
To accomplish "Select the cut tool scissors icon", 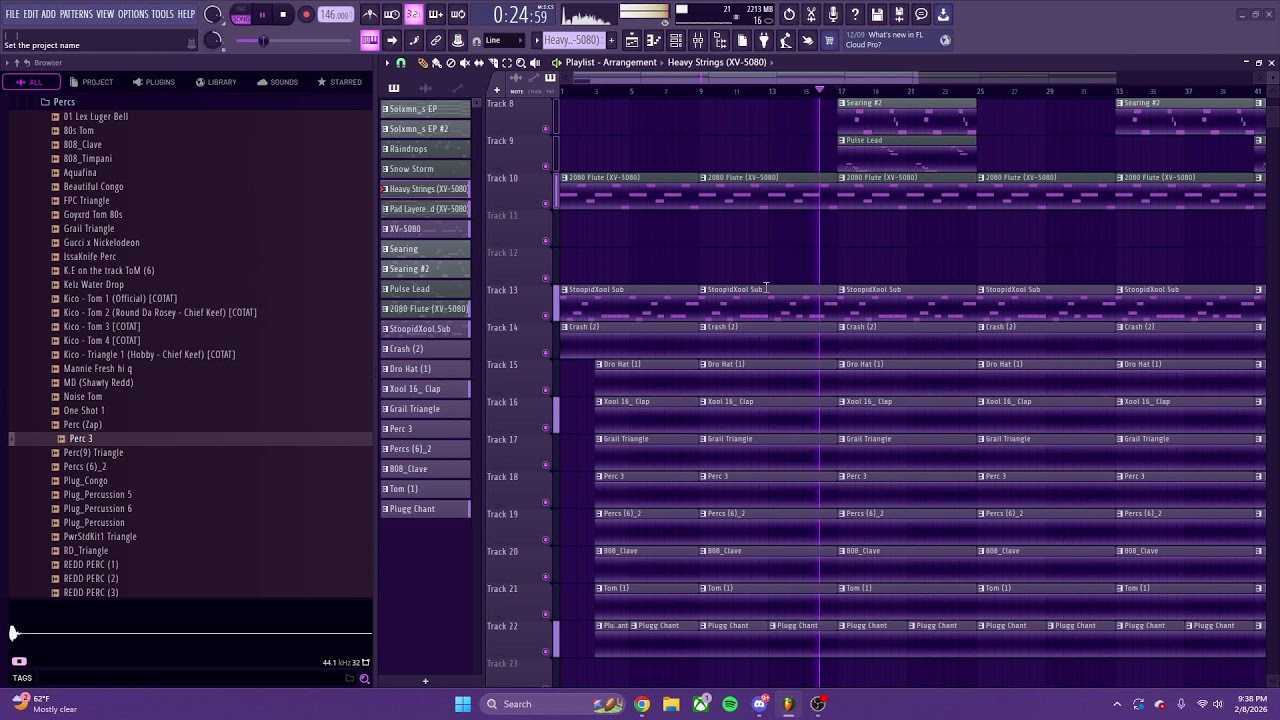I will 811,15.
